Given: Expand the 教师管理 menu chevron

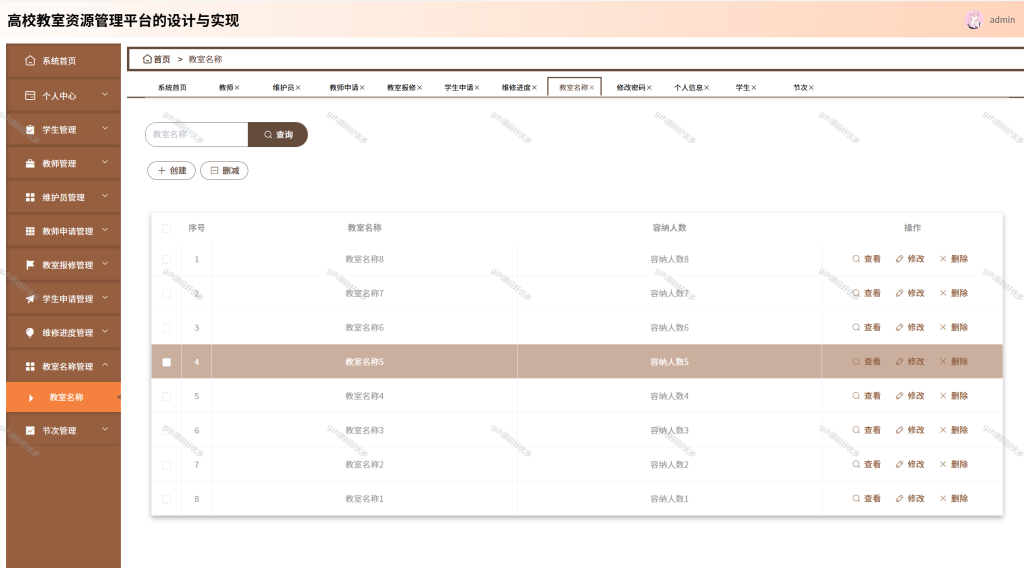Looking at the screenshot, I should 105,163.
